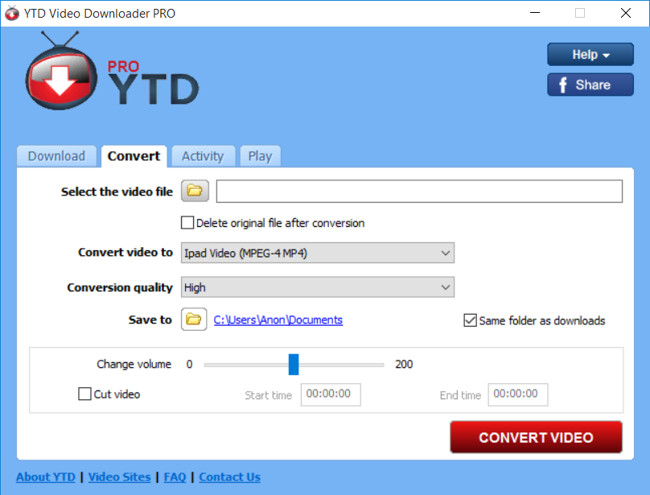
Task: Check Delete original file after conversion
Action: (187, 223)
